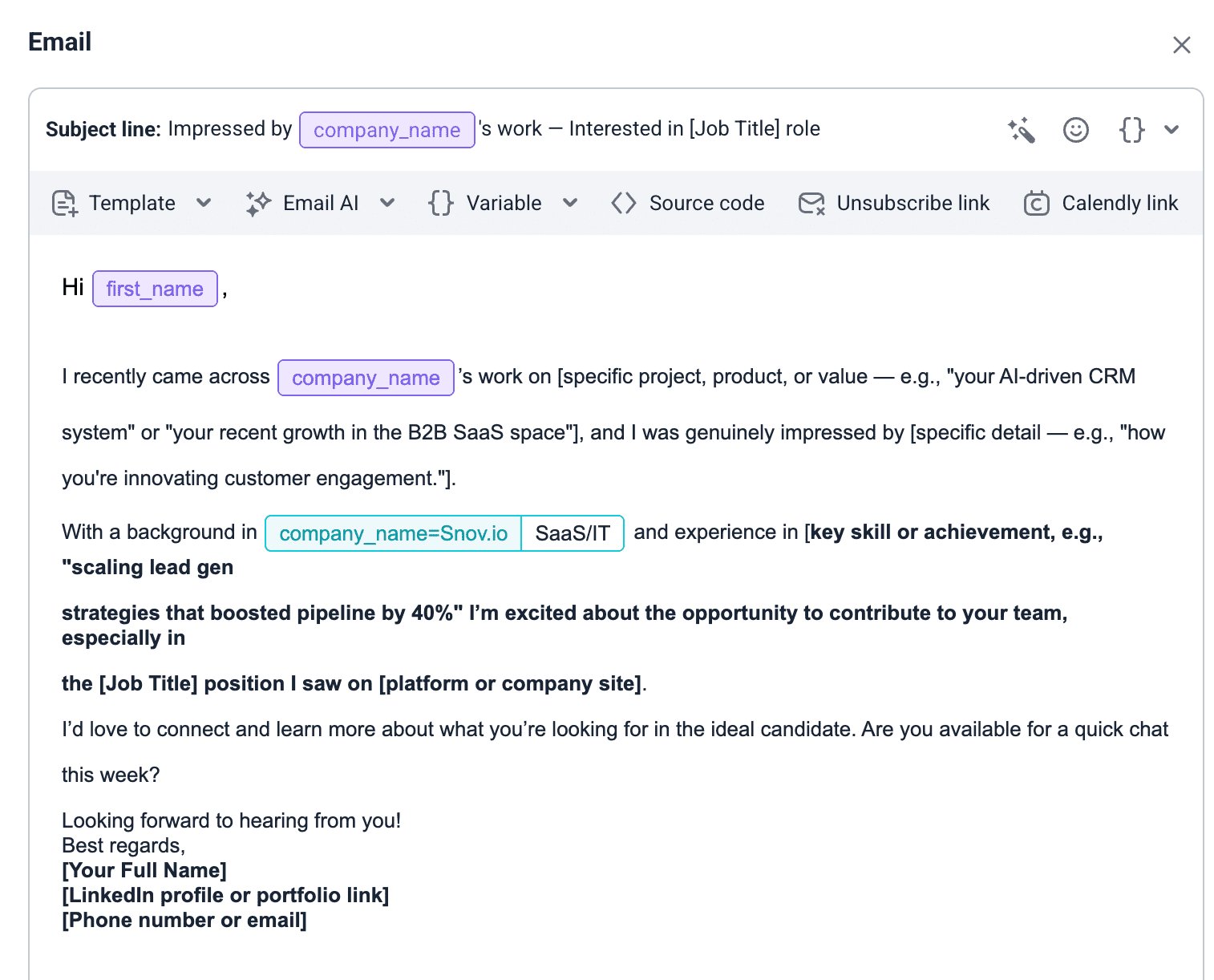Click the Email AI sparkle icon
The width and height of the screenshot is (1214, 980).
[x=258, y=204]
